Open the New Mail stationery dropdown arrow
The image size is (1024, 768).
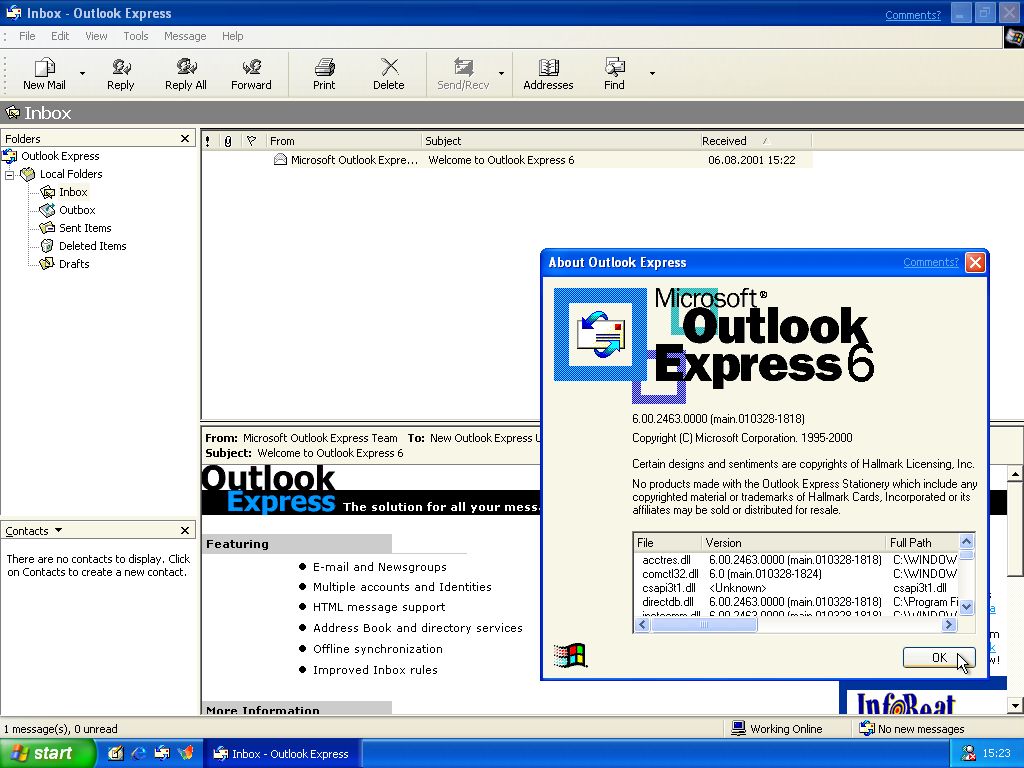coord(82,73)
